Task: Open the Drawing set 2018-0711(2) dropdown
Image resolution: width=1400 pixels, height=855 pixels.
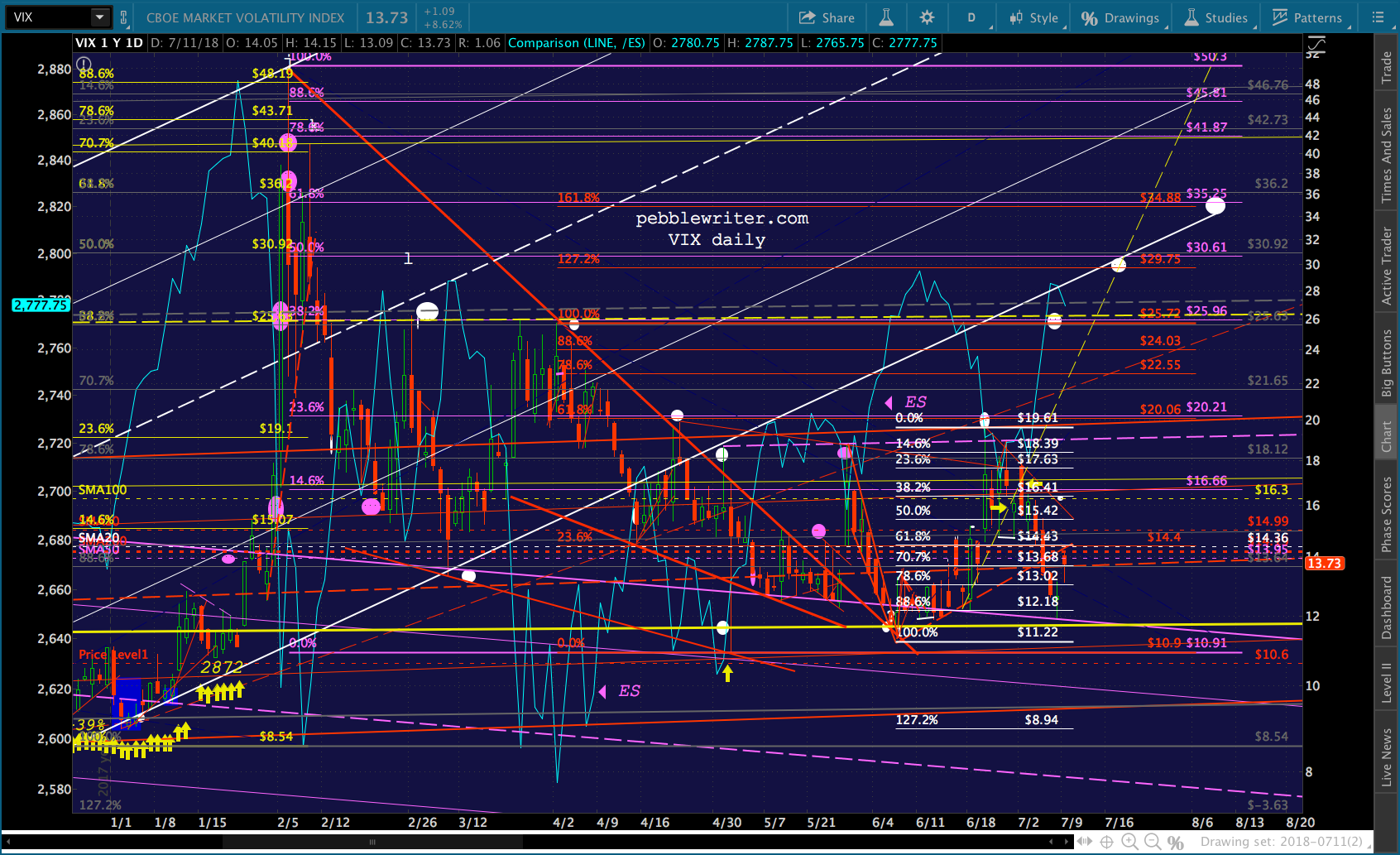Action: [x=1284, y=842]
